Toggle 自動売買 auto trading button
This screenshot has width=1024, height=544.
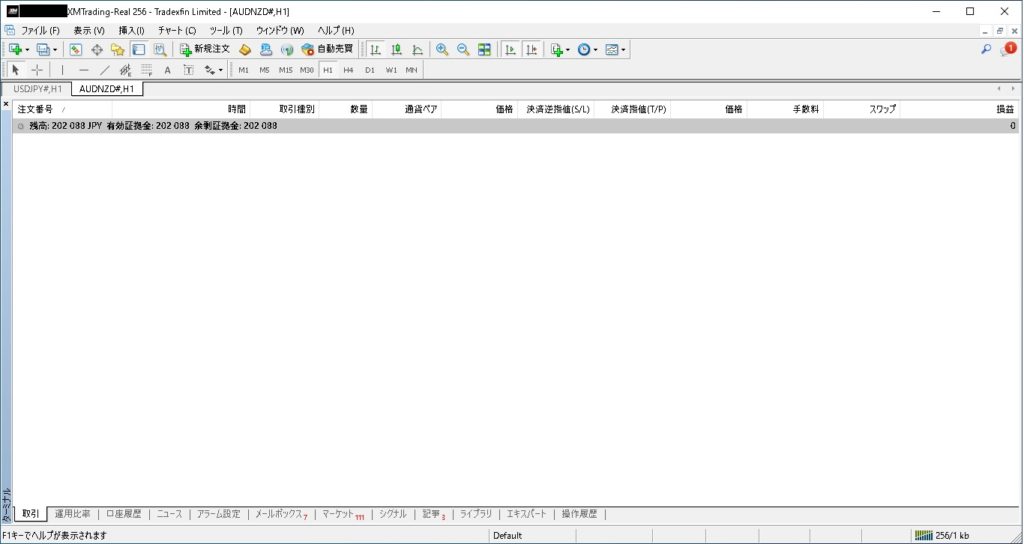click(327, 49)
